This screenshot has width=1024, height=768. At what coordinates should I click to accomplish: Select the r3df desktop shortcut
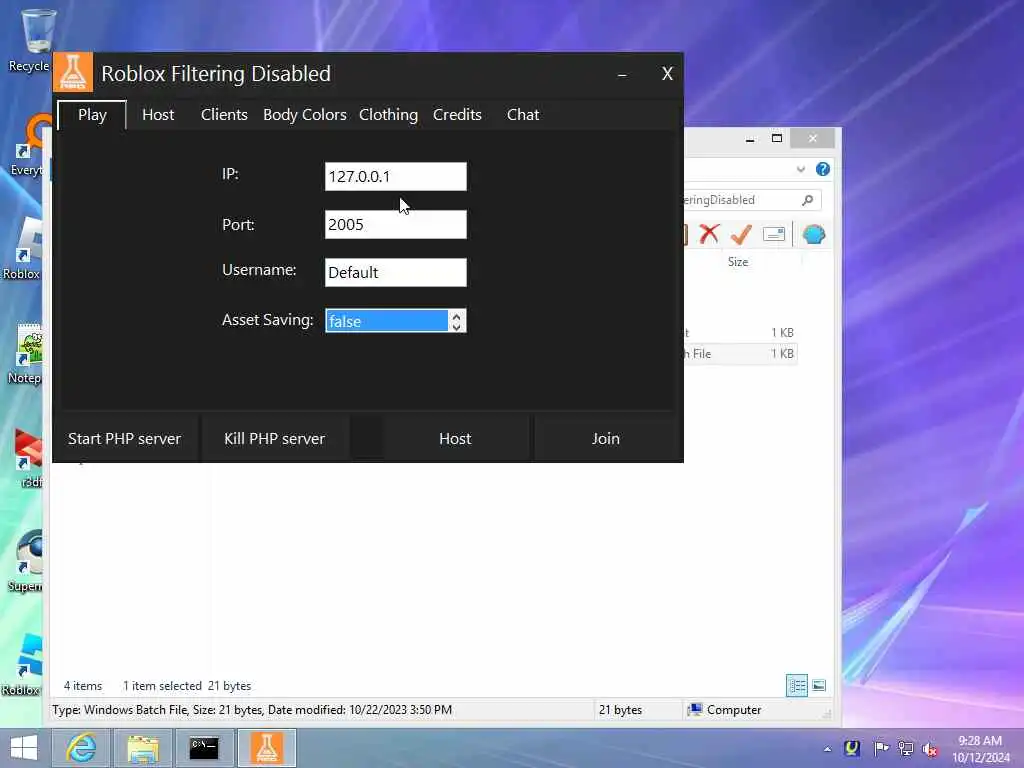[27, 458]
